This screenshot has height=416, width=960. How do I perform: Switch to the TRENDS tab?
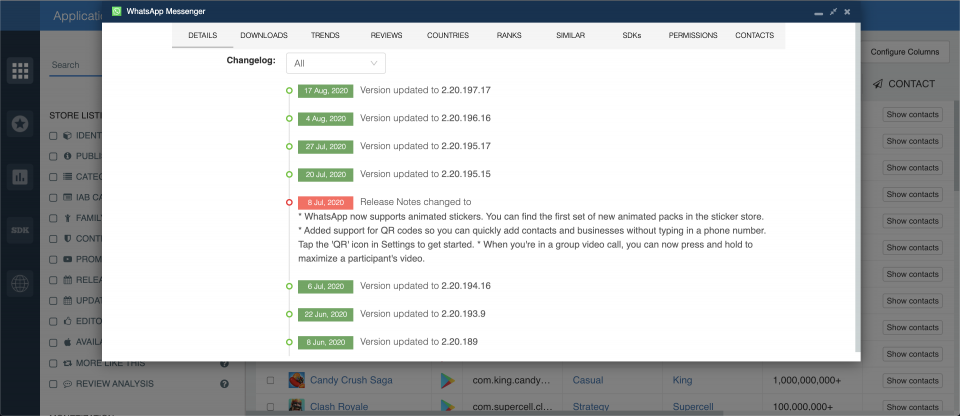(325, 36)
